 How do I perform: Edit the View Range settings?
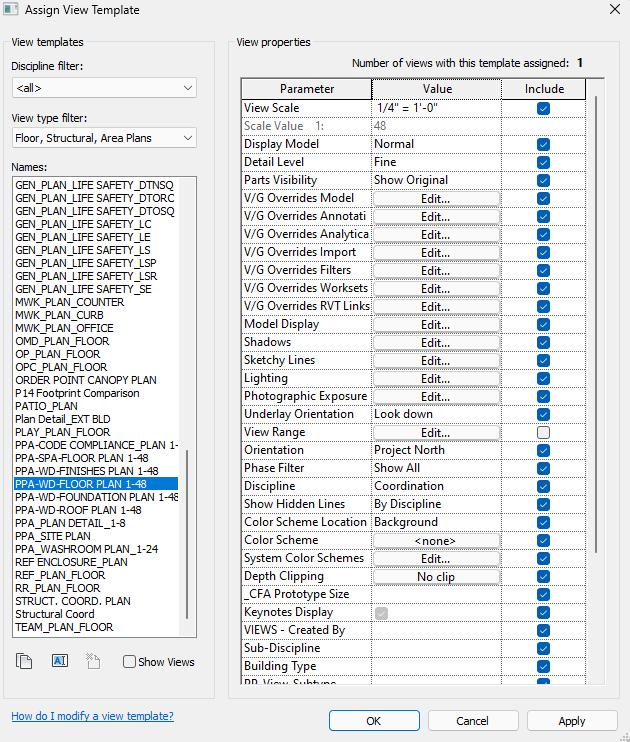click(x=436, y=433)
